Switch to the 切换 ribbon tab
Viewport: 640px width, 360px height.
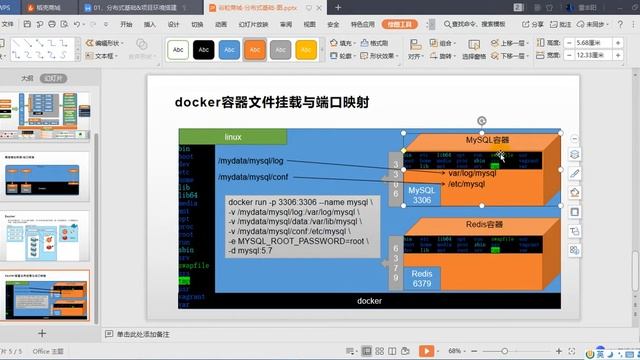(197, 24)
